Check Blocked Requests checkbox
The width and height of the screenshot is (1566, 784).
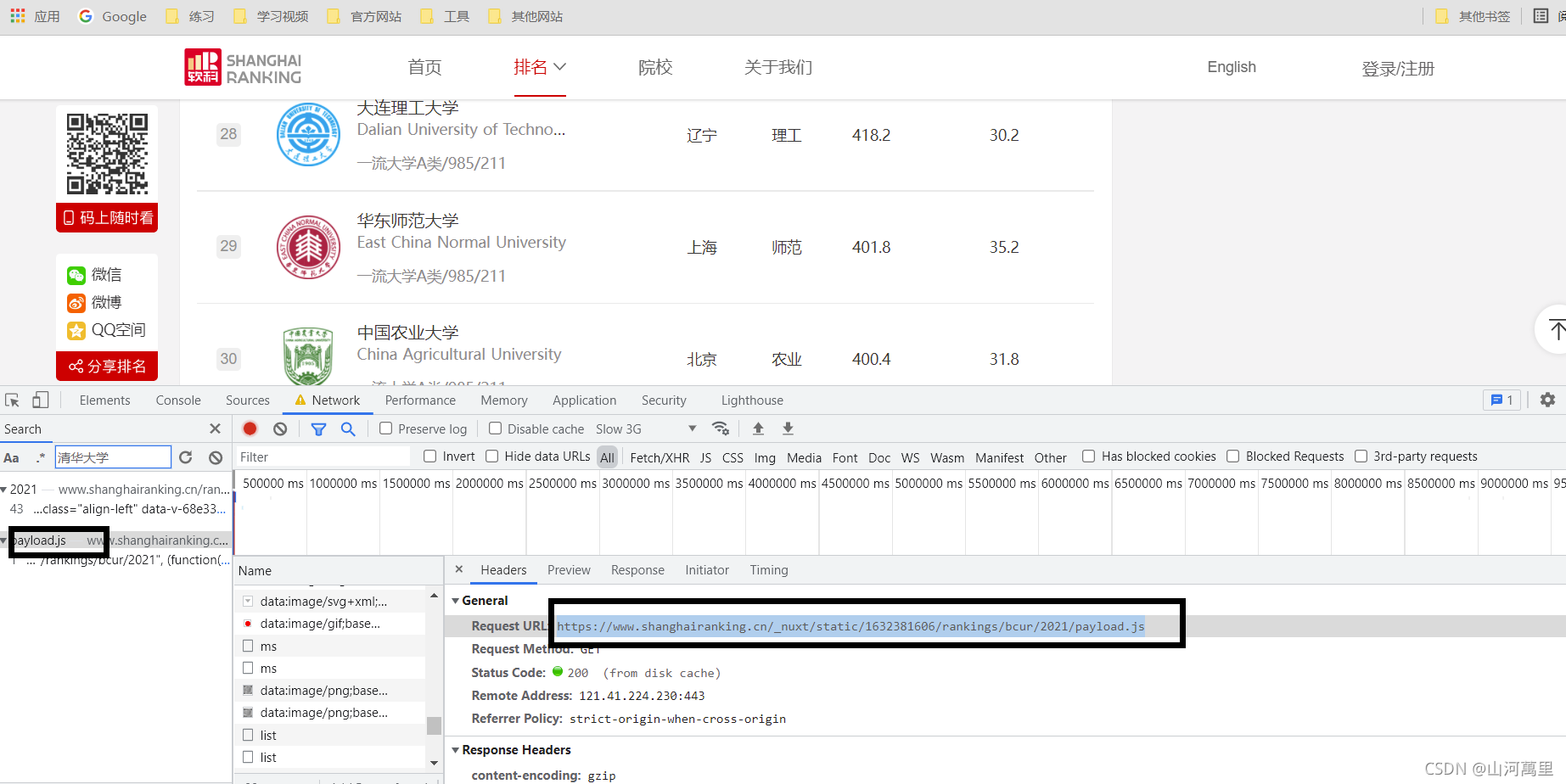[1232, 456]
